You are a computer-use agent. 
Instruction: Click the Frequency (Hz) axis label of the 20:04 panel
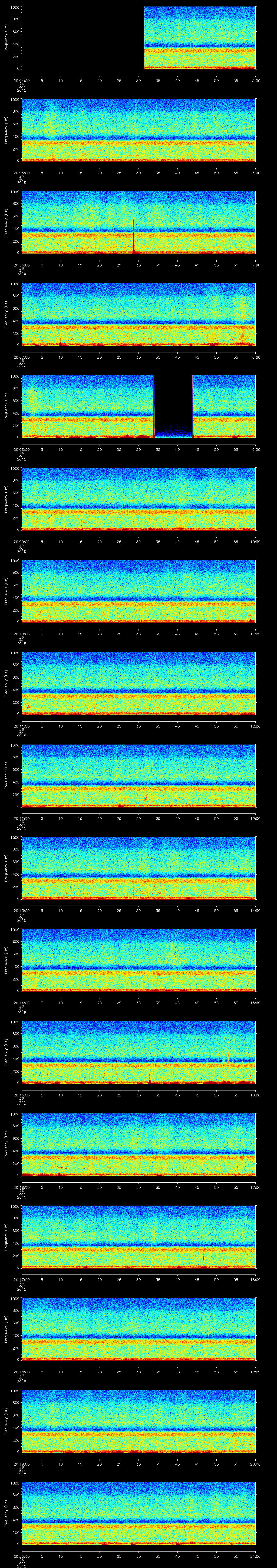[6, 38]
